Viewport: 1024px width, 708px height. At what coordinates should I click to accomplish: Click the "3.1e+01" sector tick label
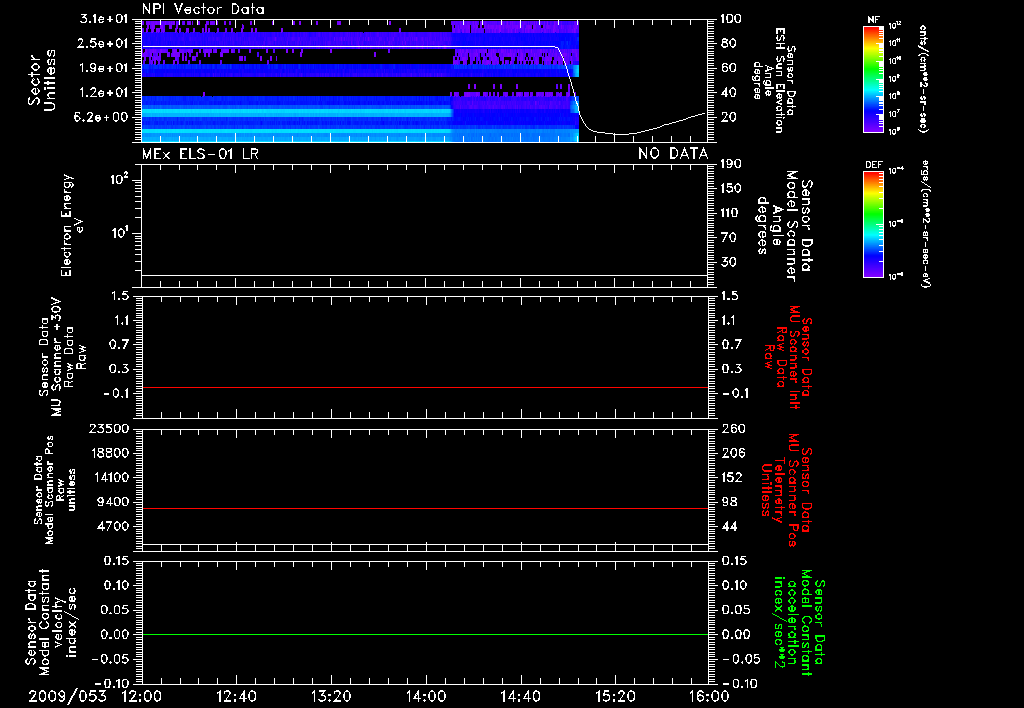pos(104,18)
